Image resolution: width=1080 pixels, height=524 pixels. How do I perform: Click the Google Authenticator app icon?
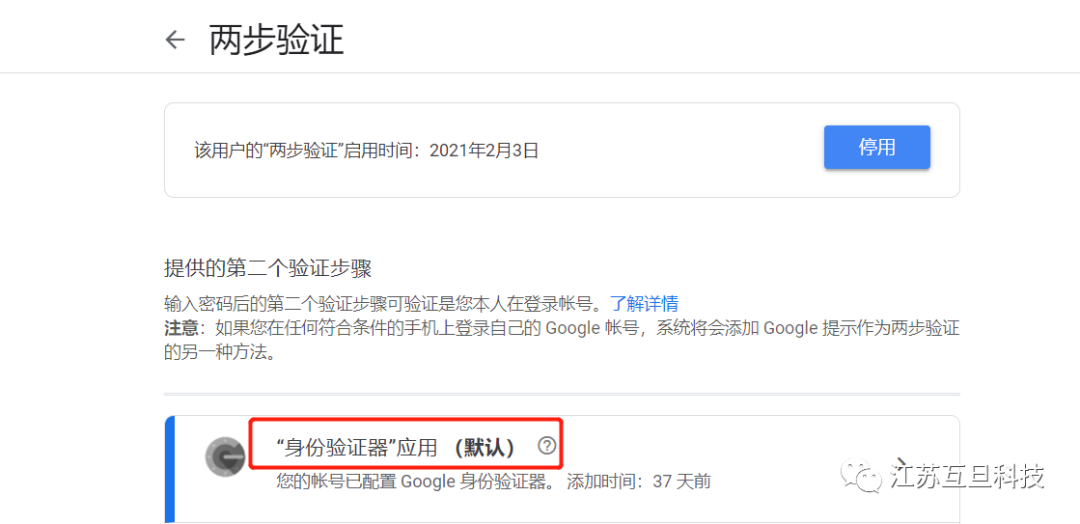point(225,457)
